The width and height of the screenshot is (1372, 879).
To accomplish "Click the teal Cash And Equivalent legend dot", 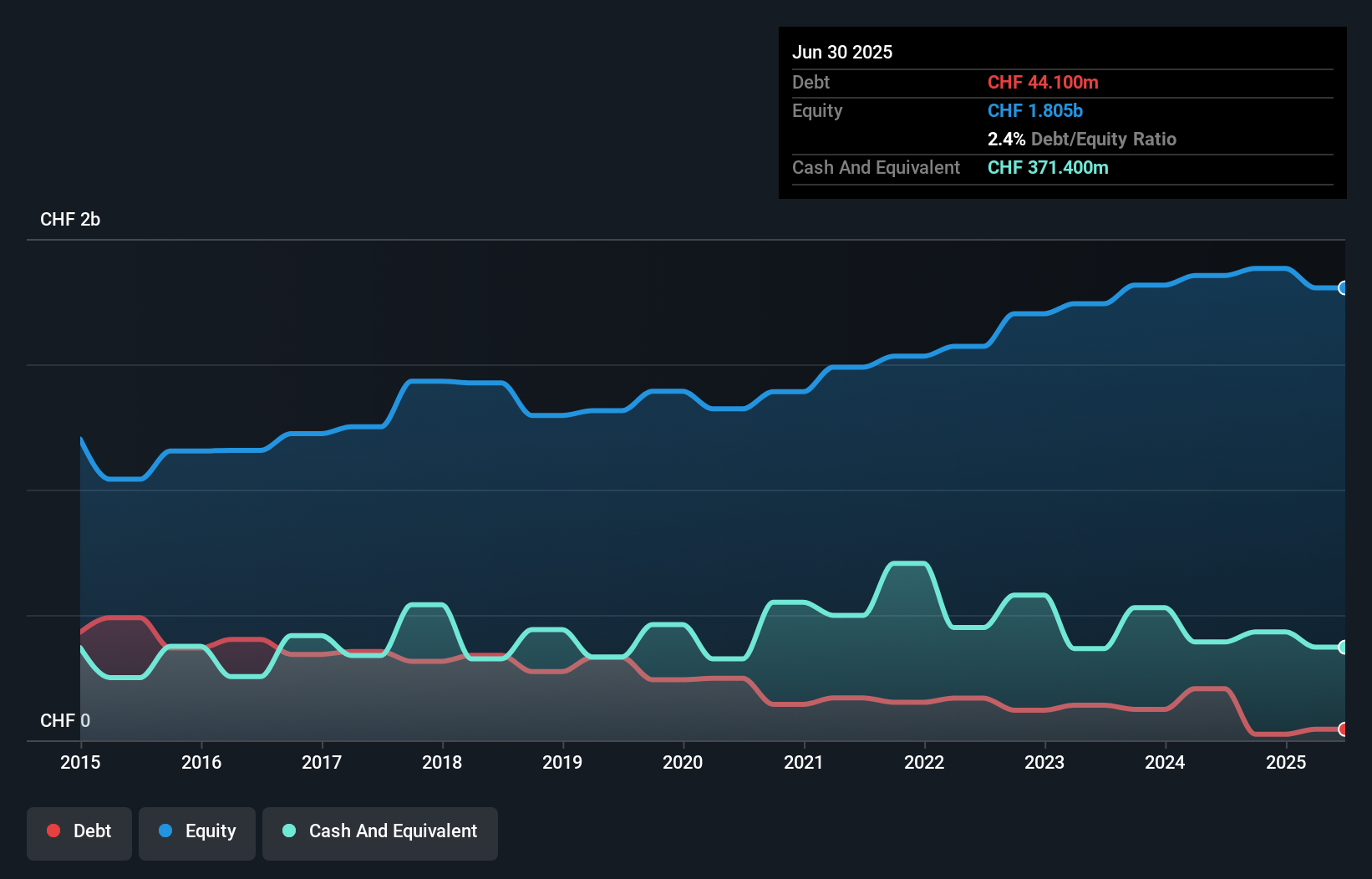I will [x=287, y=831].
